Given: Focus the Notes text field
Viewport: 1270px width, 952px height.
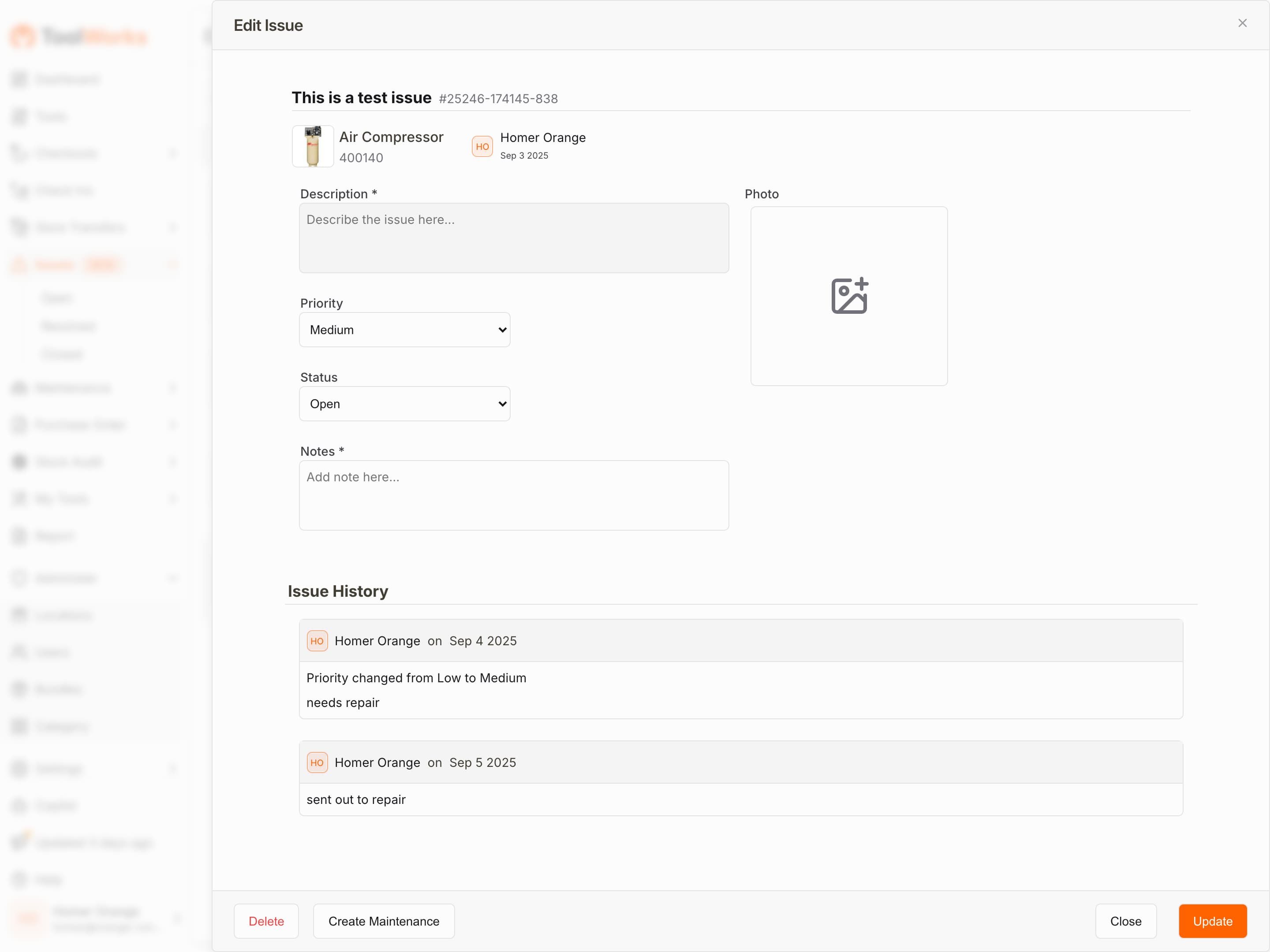Looking at the screenshot, I should 514,495.
